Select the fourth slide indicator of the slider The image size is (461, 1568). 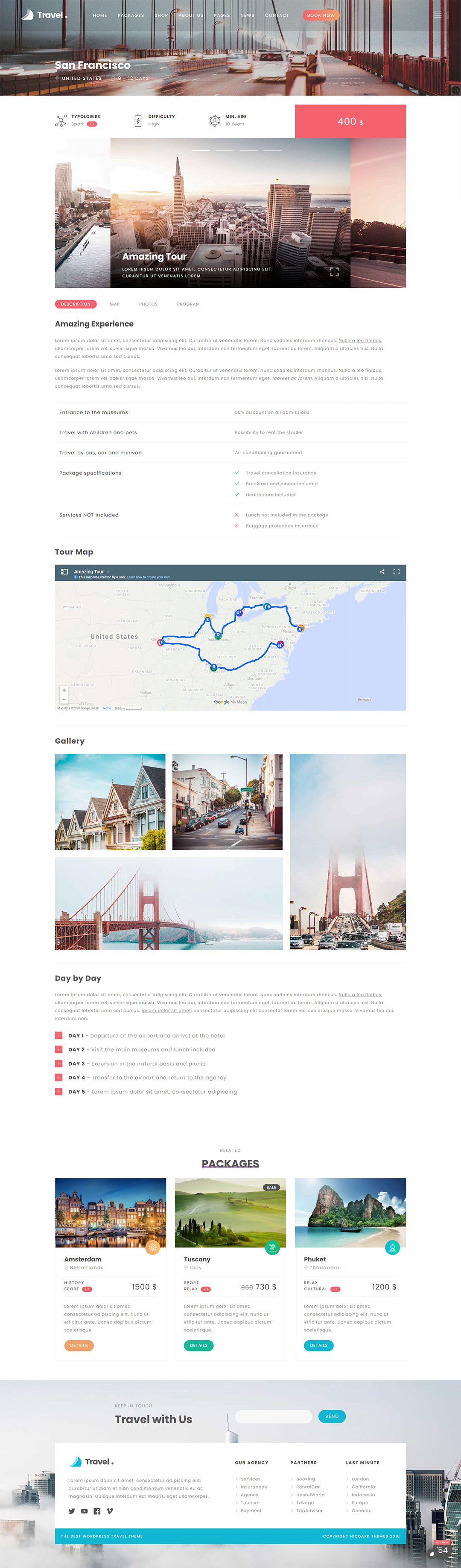(x=272, y=150)
